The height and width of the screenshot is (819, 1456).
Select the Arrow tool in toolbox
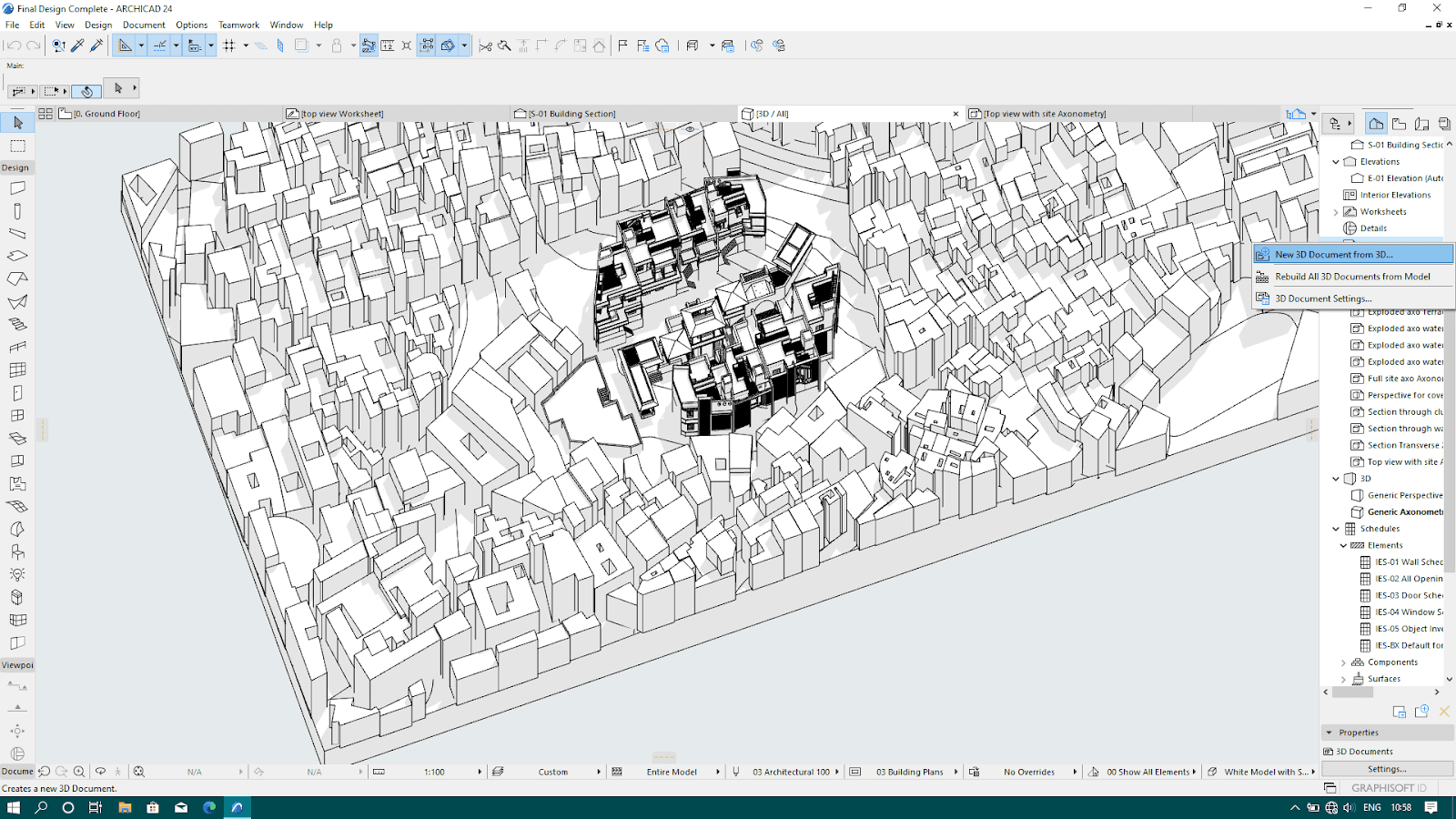[x=17, y=123]
